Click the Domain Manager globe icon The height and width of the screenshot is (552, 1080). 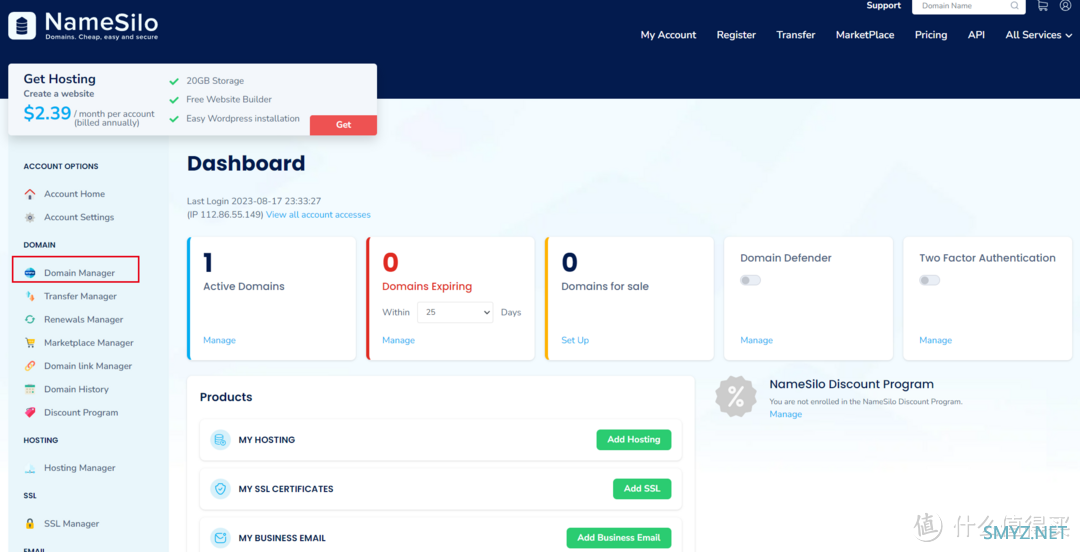click(x=30, y=273)
